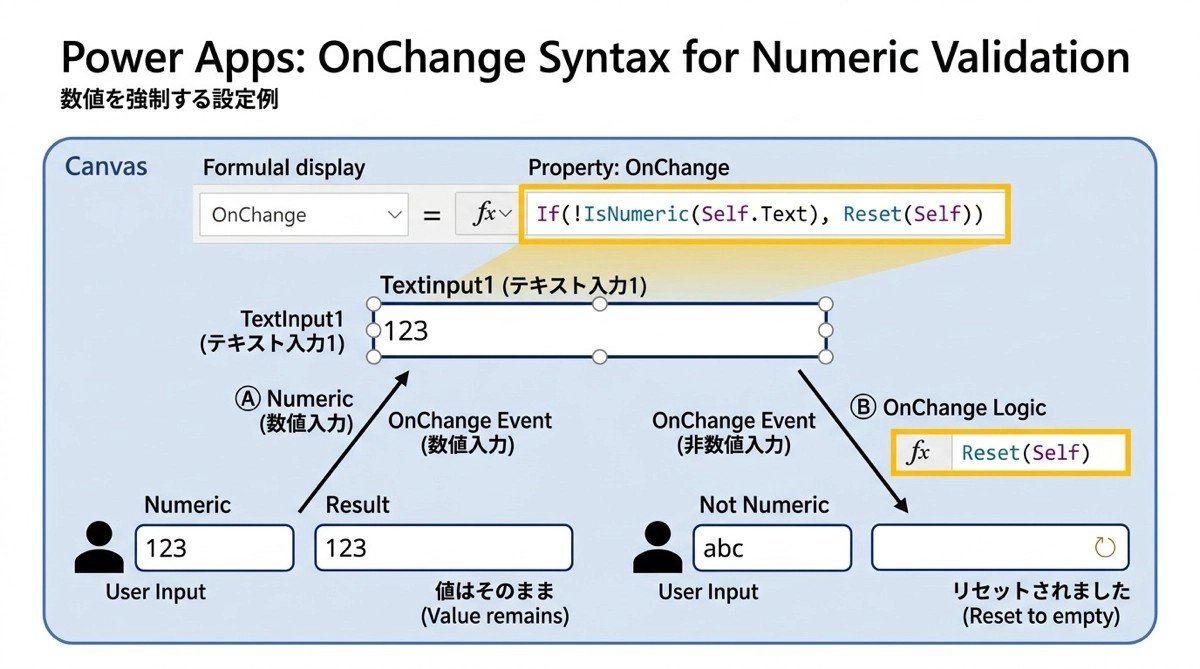This screenshot has height=669, width=1200.
Task: Click the Result field showing 123
Action: pyautogui.click(x=443, y=548)
